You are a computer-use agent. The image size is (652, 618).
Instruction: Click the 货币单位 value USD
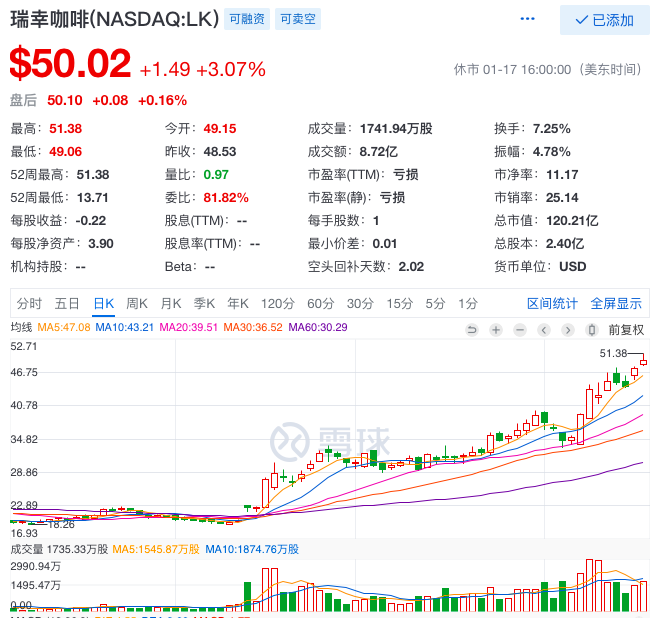(x=573, y=267)
